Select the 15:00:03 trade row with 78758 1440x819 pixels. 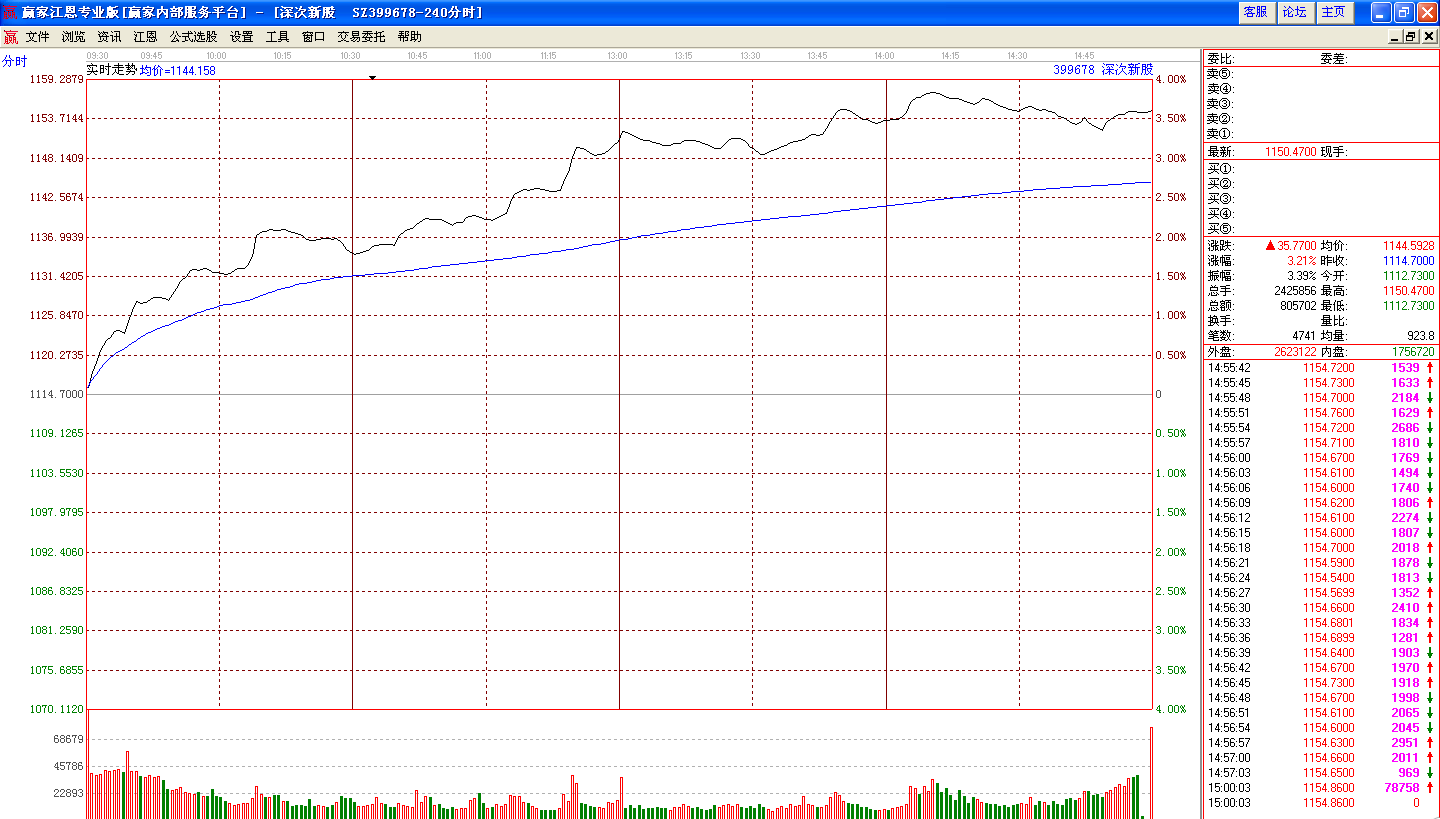1321,788
